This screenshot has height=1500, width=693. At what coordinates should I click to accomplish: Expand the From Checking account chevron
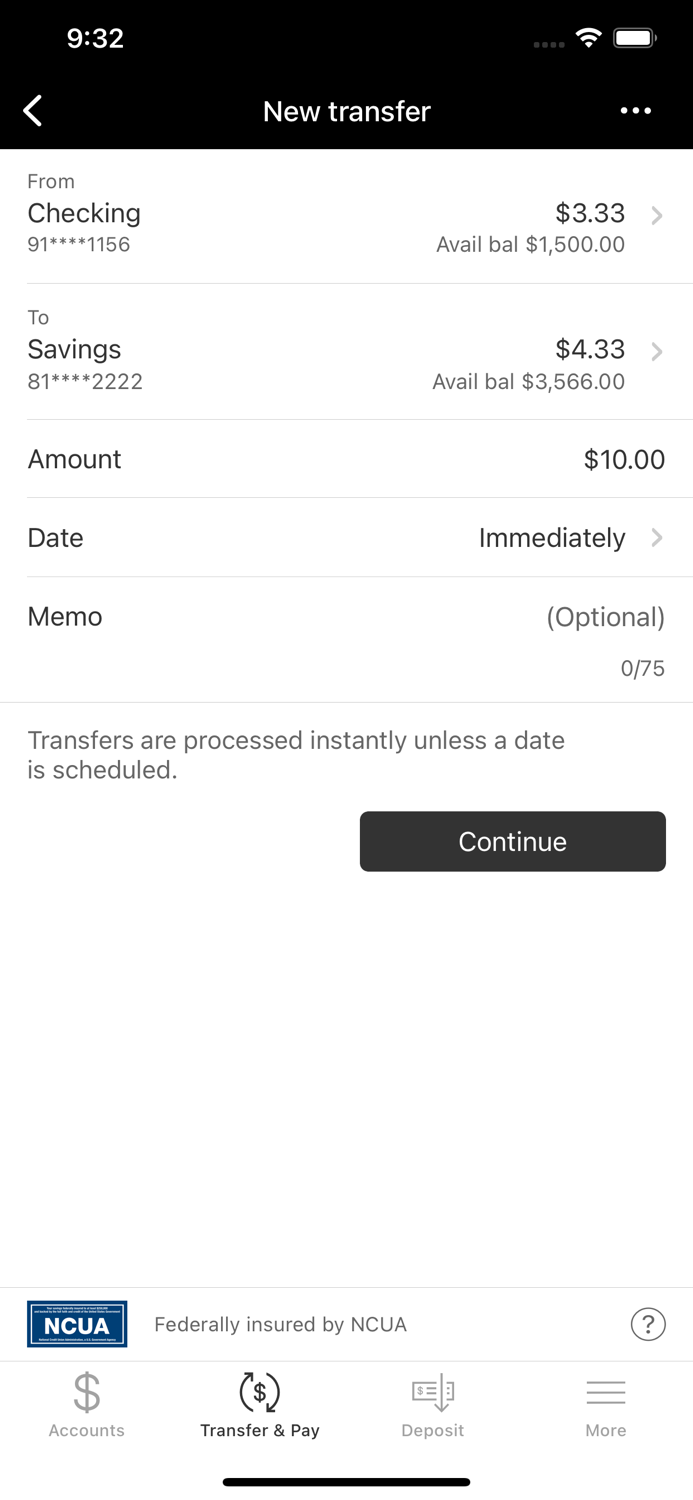[657, 215]
